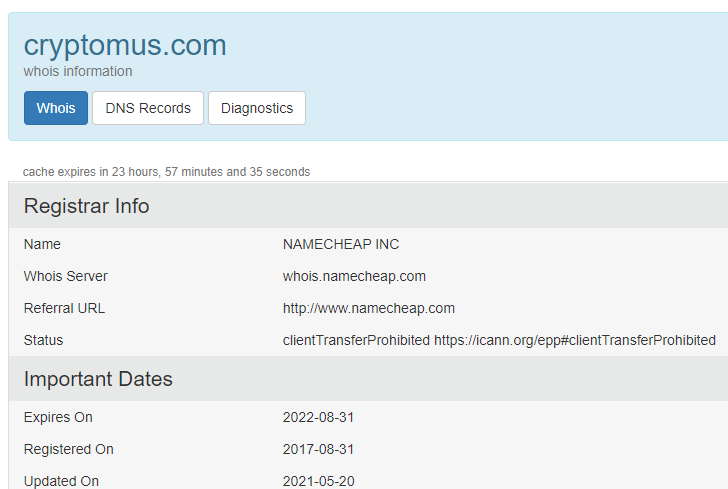Click the Important Dates section header
The width and height of the screenshot is (728, 489).
[98, 379]
